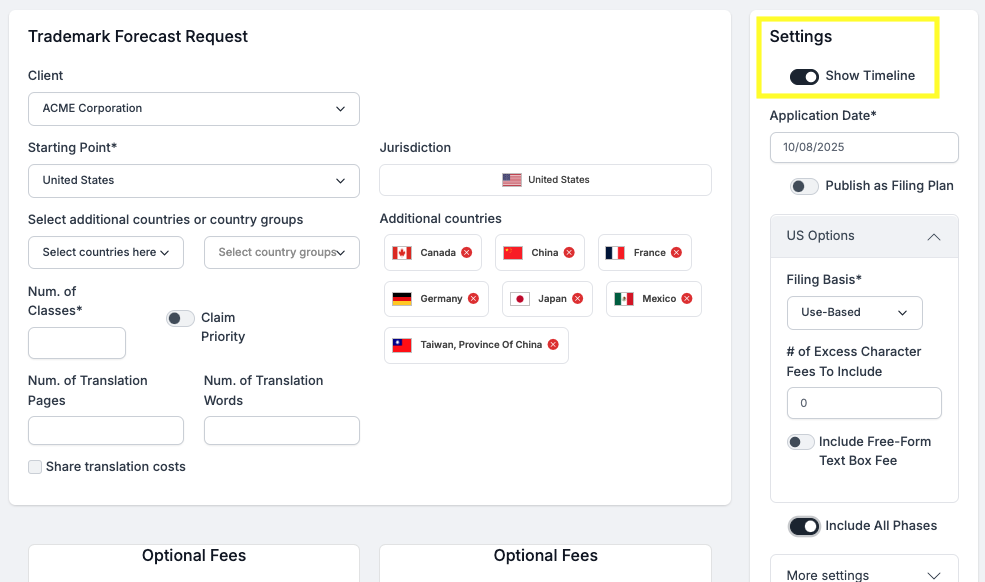The width and height of the screenshot is (985, 582).
Task: Remove Canada from additional countries
Action: [467, 253]
